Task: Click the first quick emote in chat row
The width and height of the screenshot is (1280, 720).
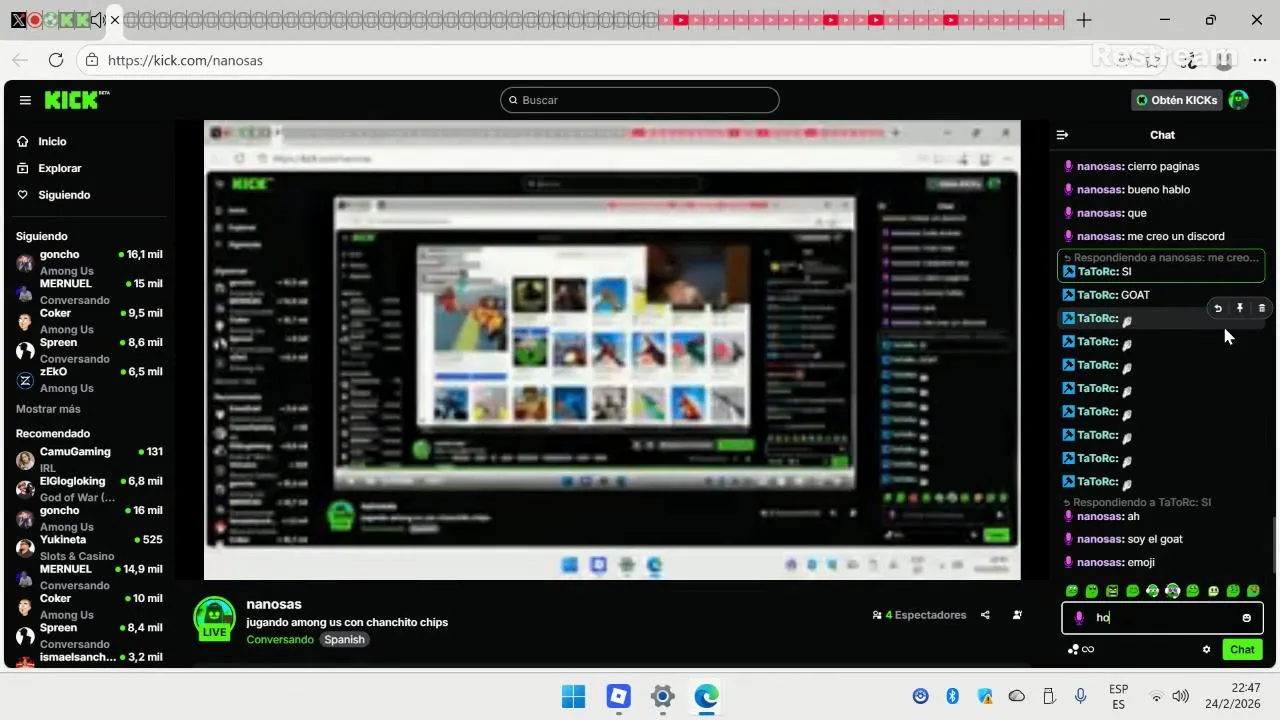Action: [1072, 591]
